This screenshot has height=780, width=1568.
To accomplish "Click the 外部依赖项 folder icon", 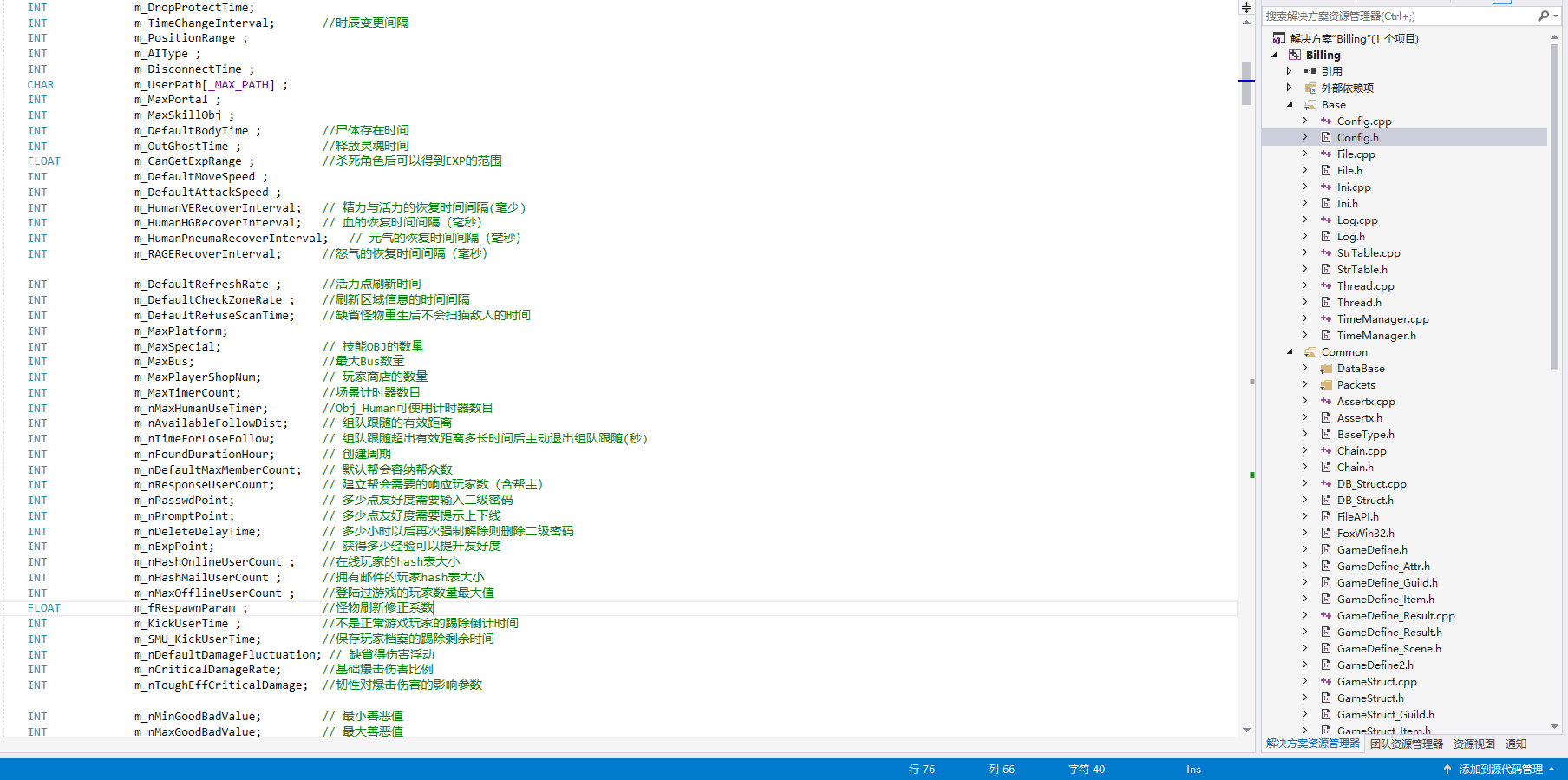I will tap(1310, 88).
